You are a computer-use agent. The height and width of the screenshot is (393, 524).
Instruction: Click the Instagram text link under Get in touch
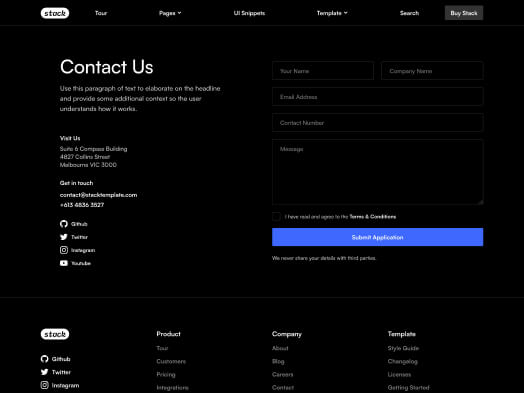point(83,250)
